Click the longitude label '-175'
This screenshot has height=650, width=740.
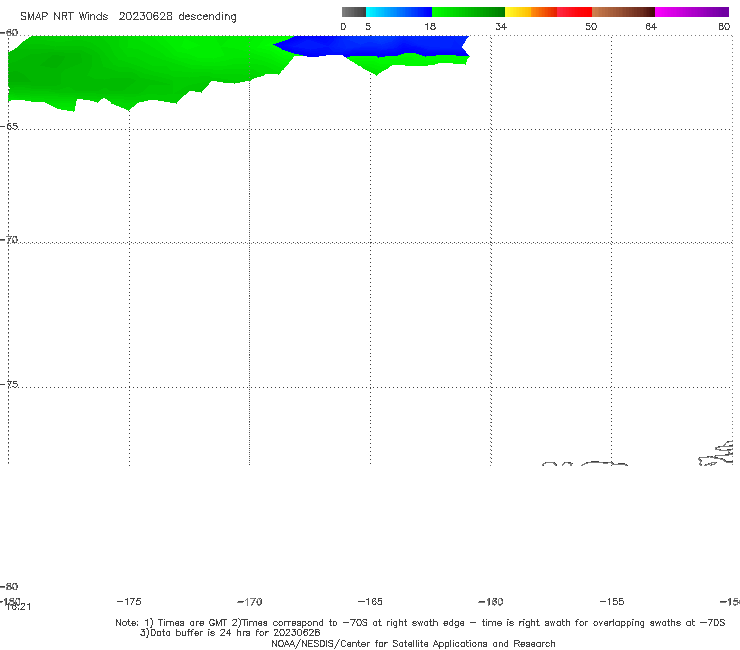[129, 601]
